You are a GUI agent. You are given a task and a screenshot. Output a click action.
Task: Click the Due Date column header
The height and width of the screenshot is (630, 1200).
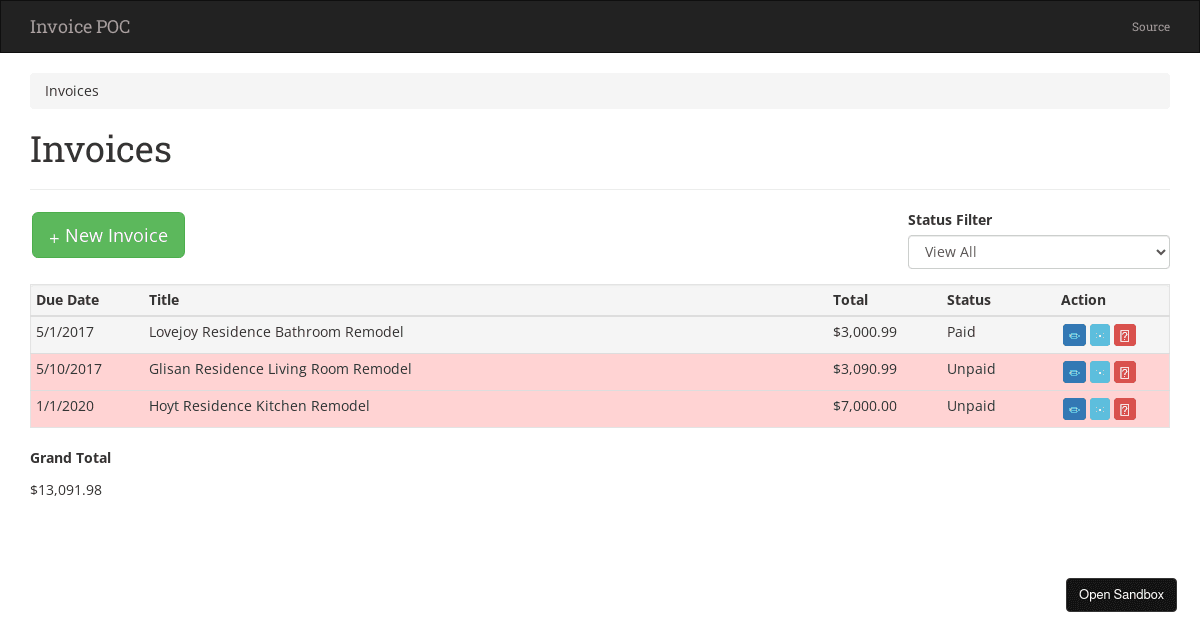click(67, 300)
